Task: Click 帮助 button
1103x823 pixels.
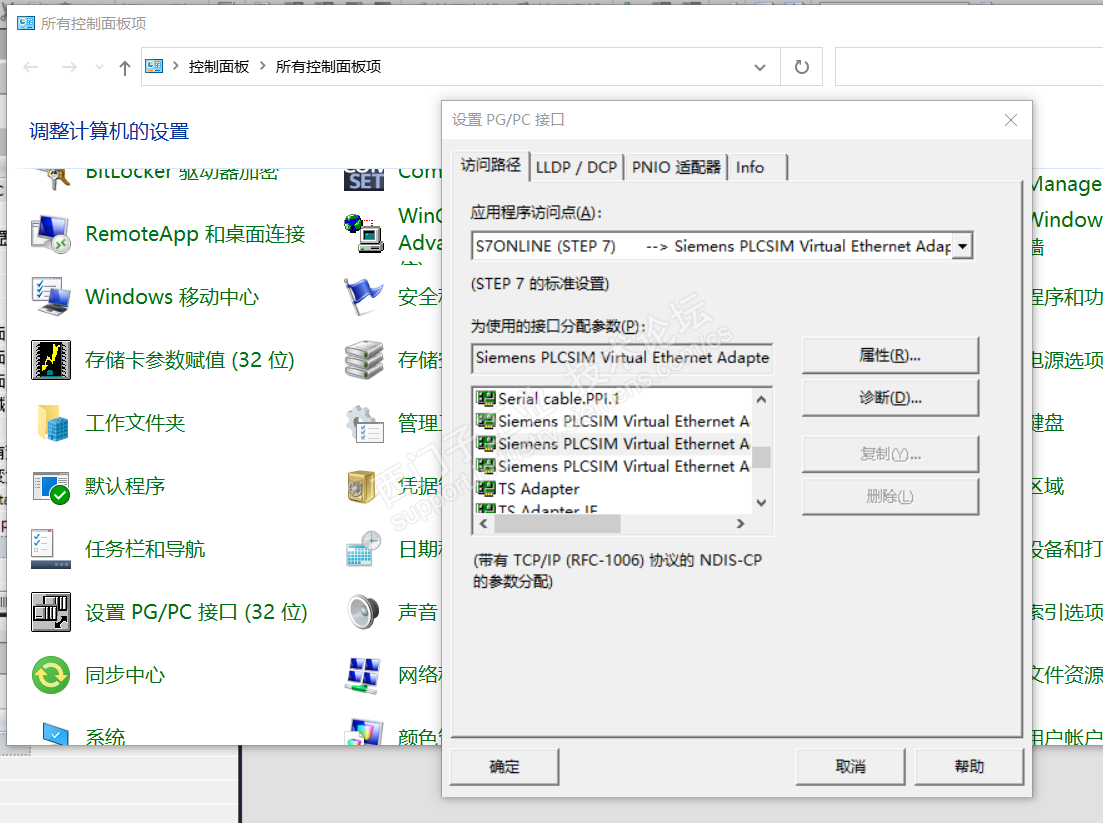Action: pyautogui.click(x=969, y=767)
